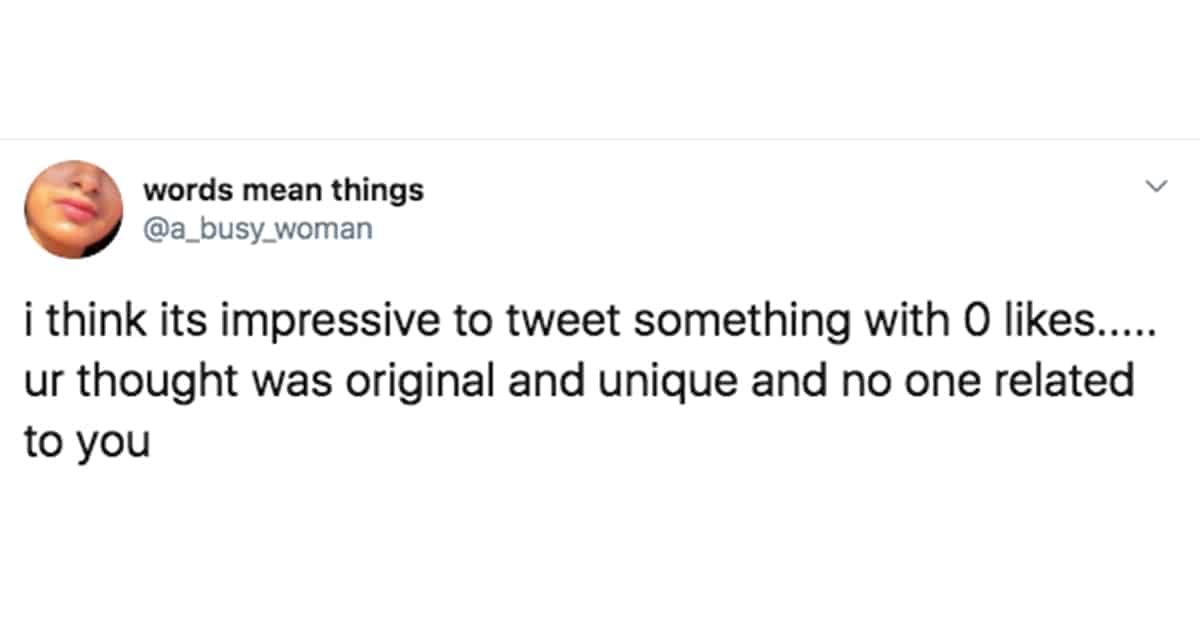This screenshot has height=628, width=1200.
Task: Open the "words mean things" display name
Action: pyautogui.click(x=283, y=189)
